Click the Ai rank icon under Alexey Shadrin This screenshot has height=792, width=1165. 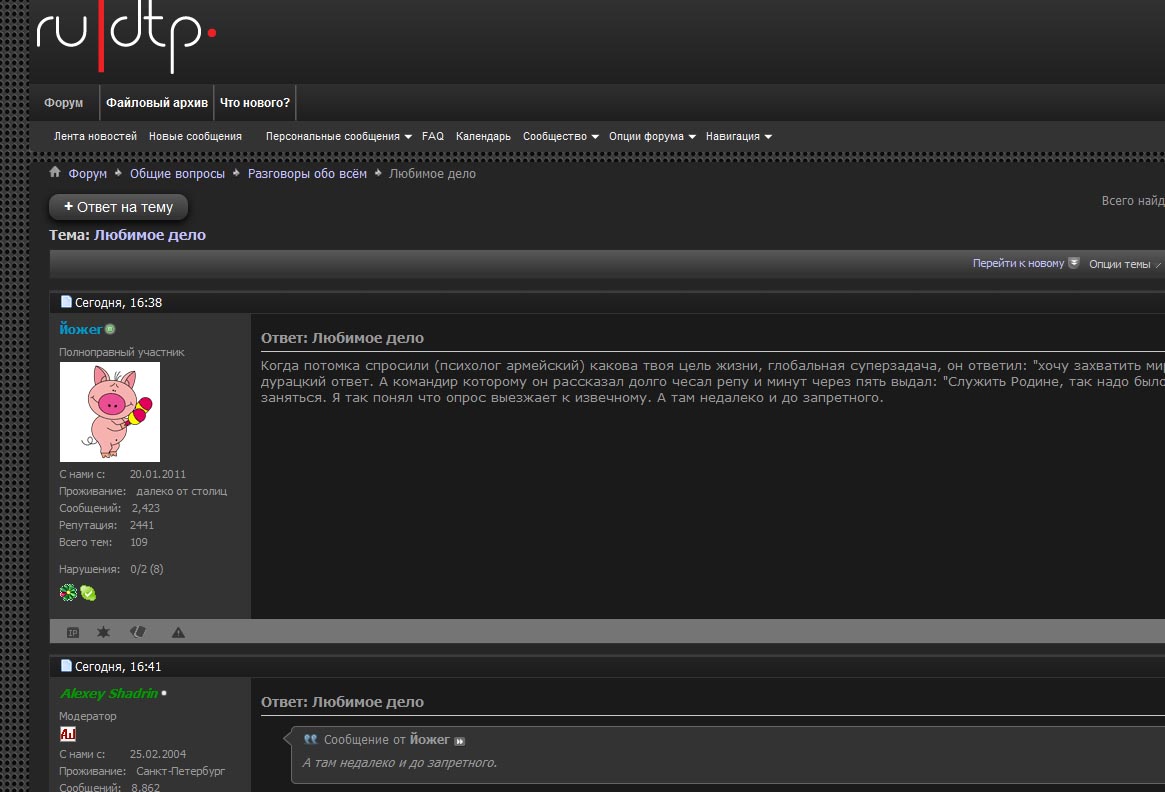click(68, 734)
